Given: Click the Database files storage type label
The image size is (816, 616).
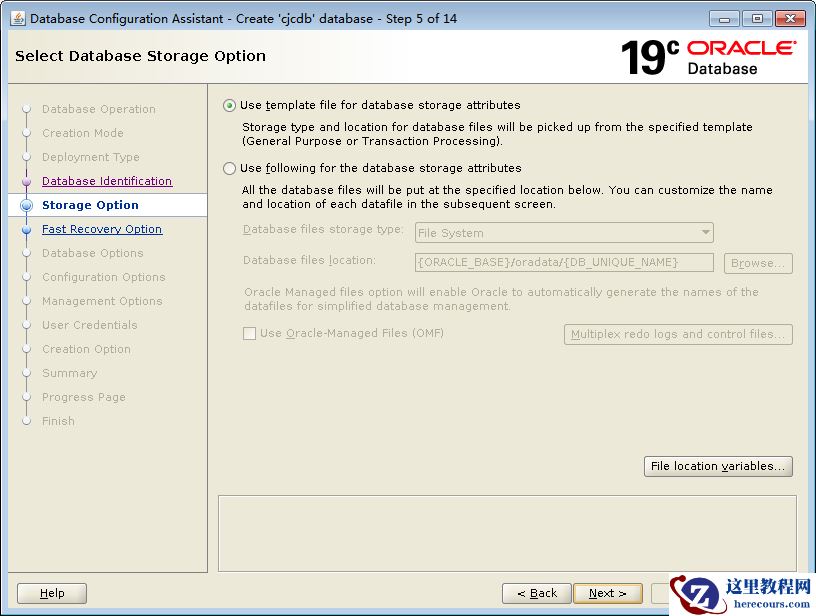Looking at the screenshot, I should 323,229.
